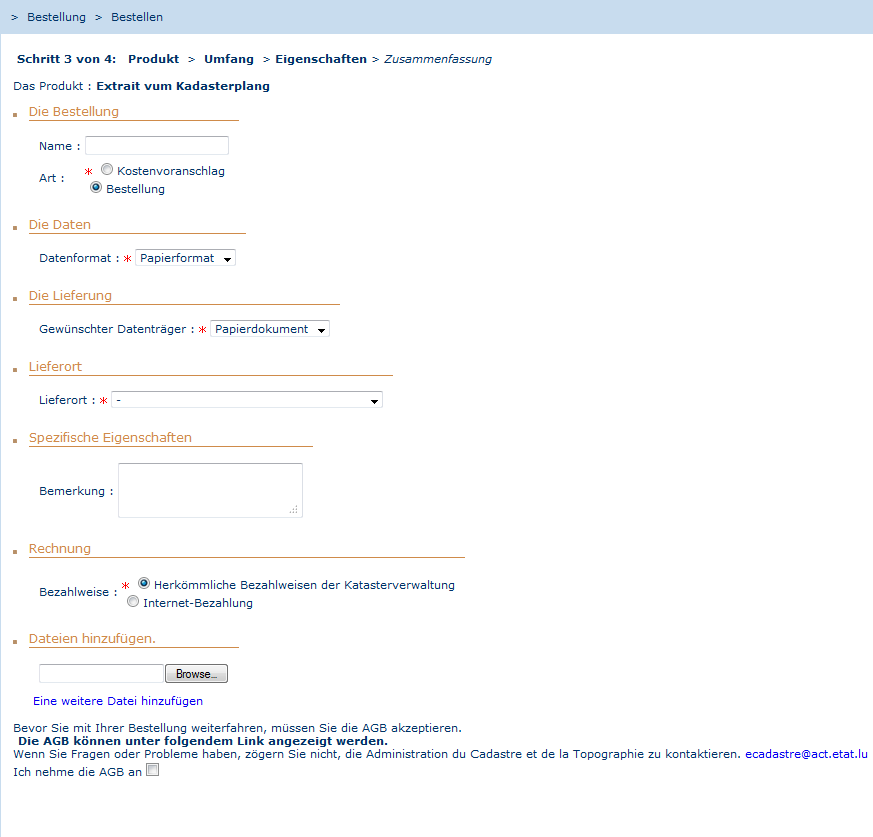The image size is (873, 837).
Task: Expand the Gewünschter Datenträger dropdown
Action: [269, 329]
